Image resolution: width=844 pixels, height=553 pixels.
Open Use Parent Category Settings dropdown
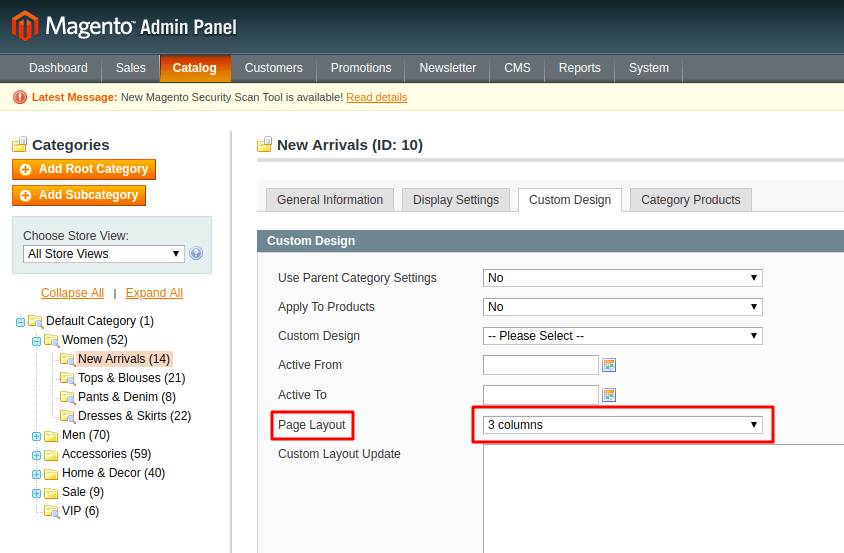(x=623, y=278)
